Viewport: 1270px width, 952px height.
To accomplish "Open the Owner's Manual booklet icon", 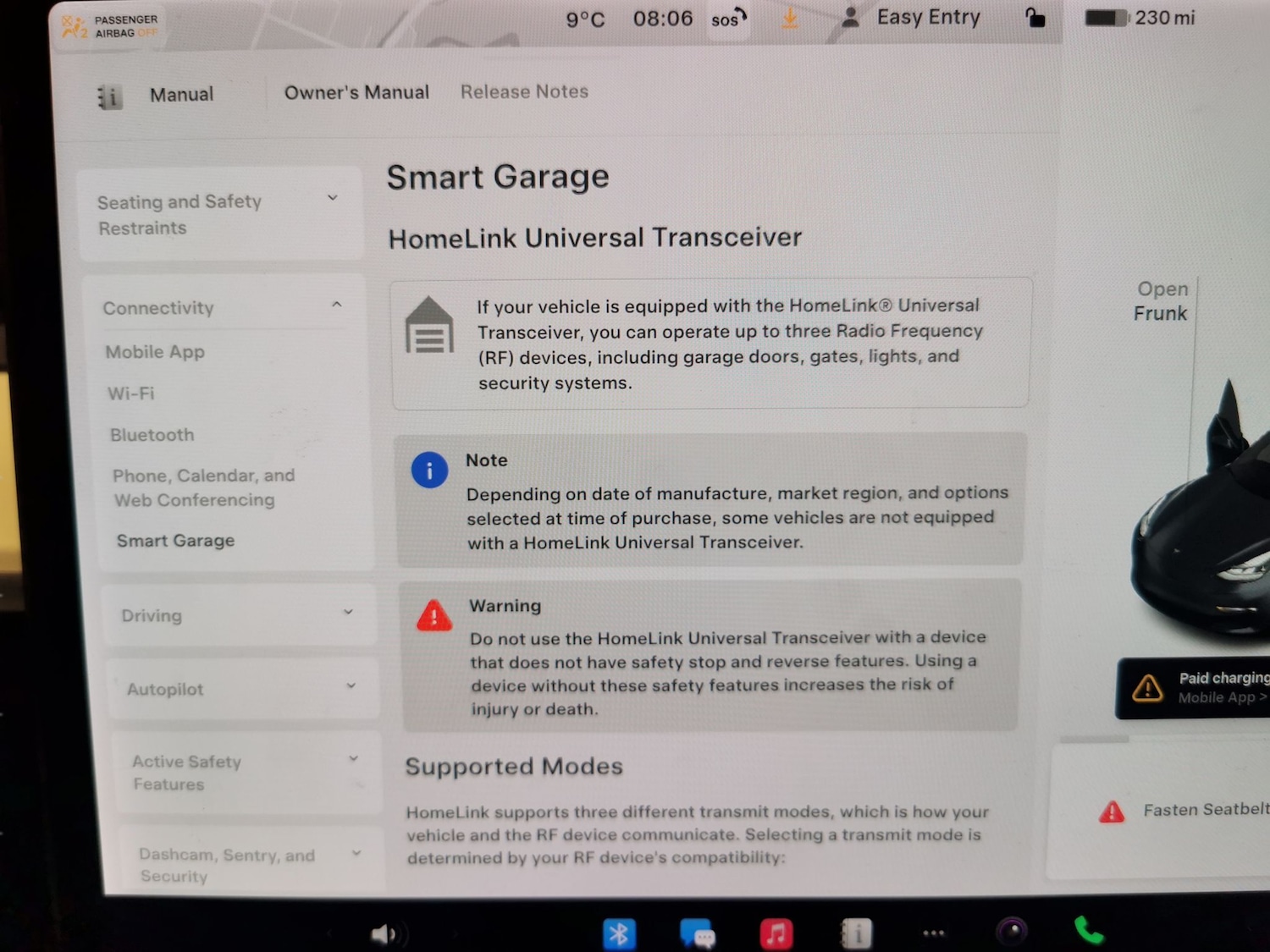I will point(108,96).
